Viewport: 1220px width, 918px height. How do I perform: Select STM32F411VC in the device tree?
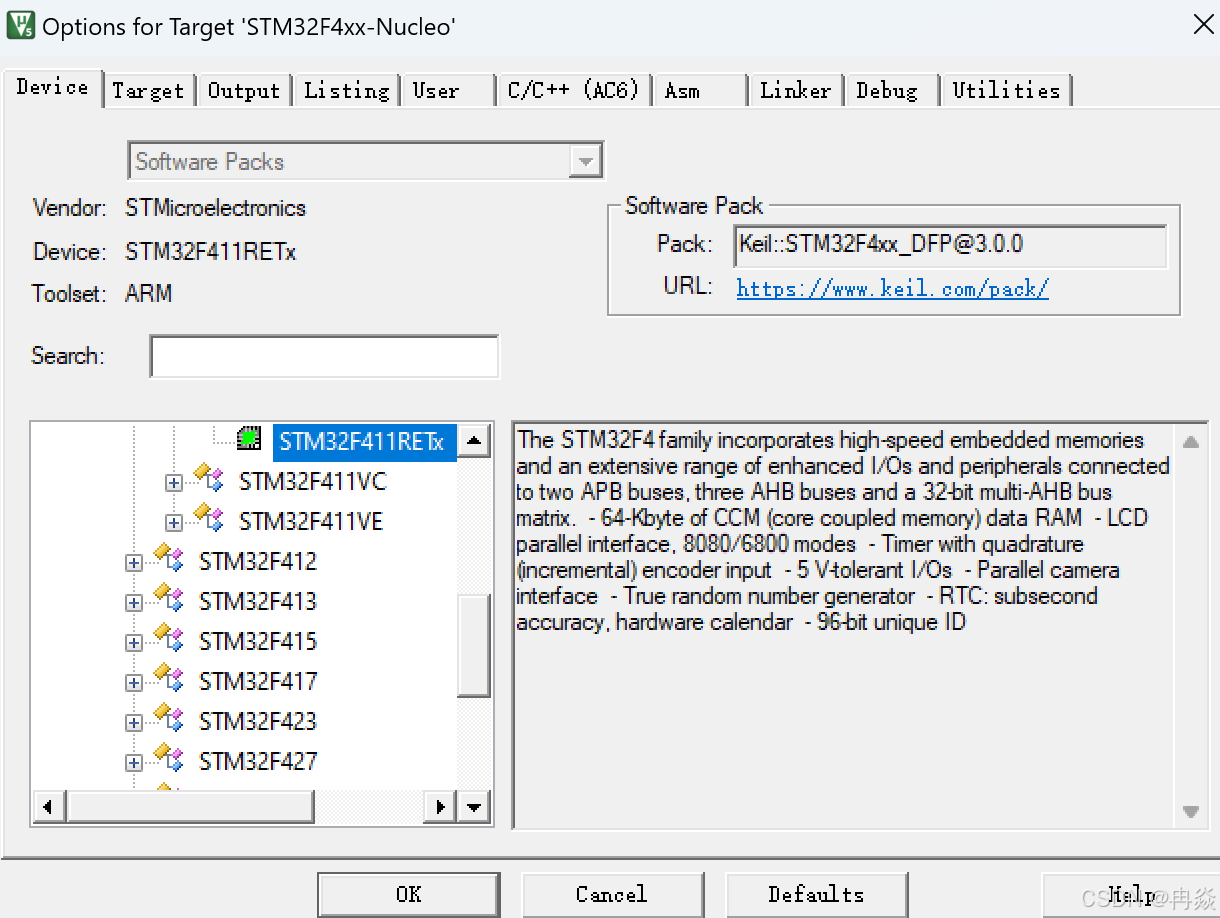(x=312, y=482)
